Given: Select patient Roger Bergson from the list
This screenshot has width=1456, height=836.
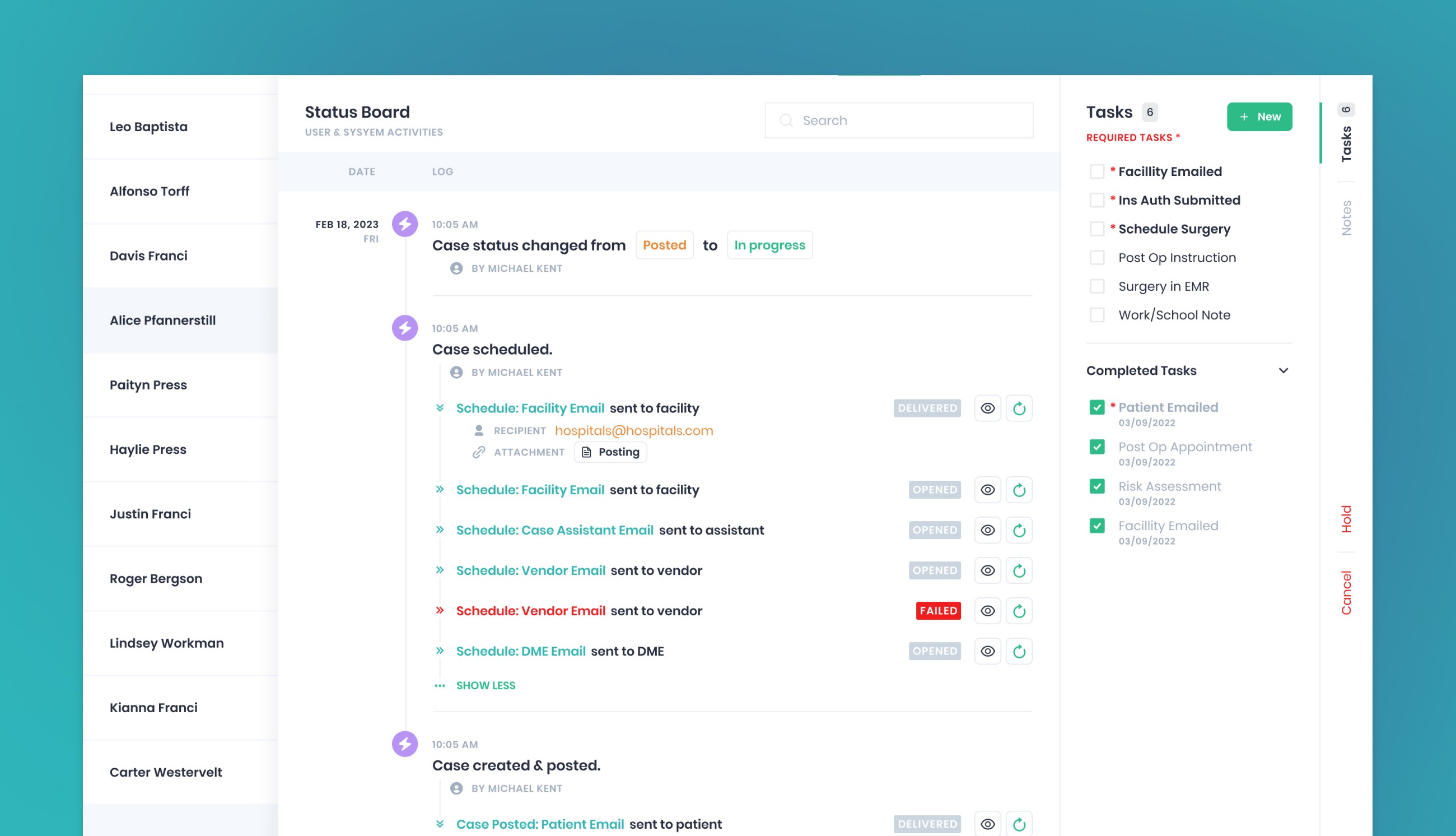Looking at the screenshot, I should (x=156, y=579).
